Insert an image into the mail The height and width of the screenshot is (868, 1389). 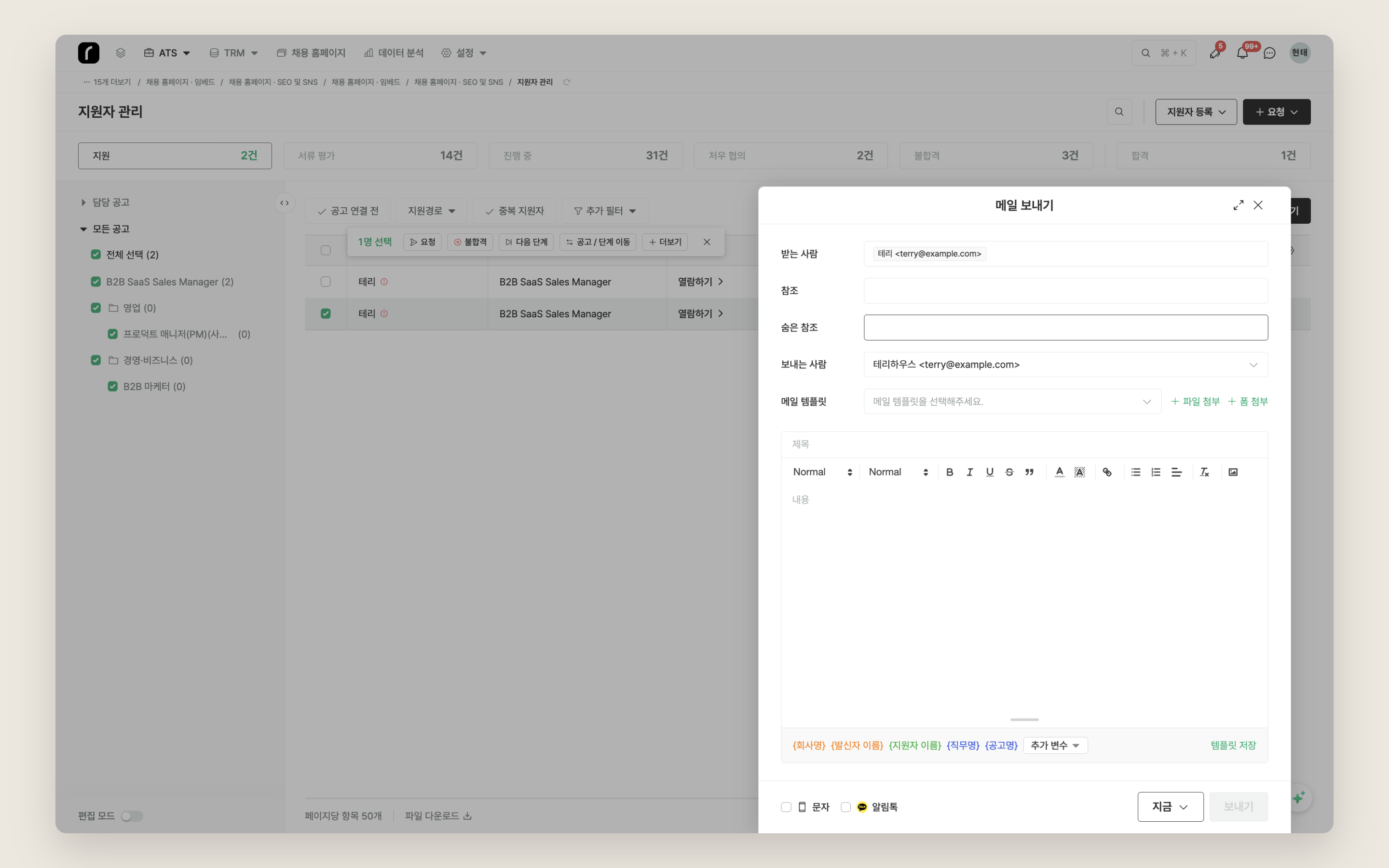coord(1233,472)
